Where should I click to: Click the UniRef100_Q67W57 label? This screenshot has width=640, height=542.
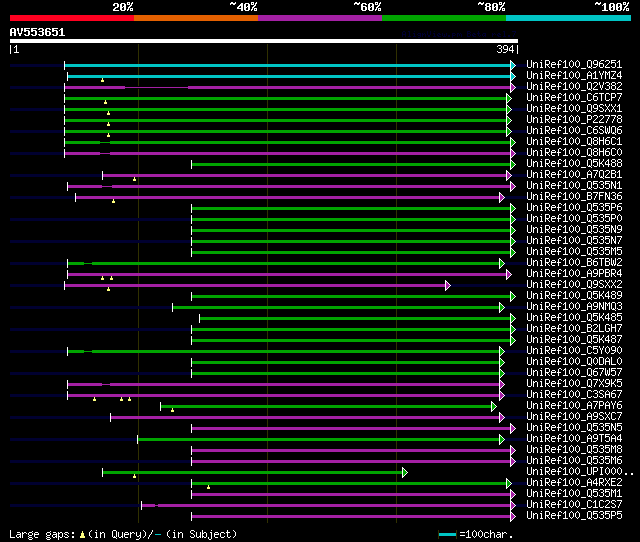click(574, 373)
